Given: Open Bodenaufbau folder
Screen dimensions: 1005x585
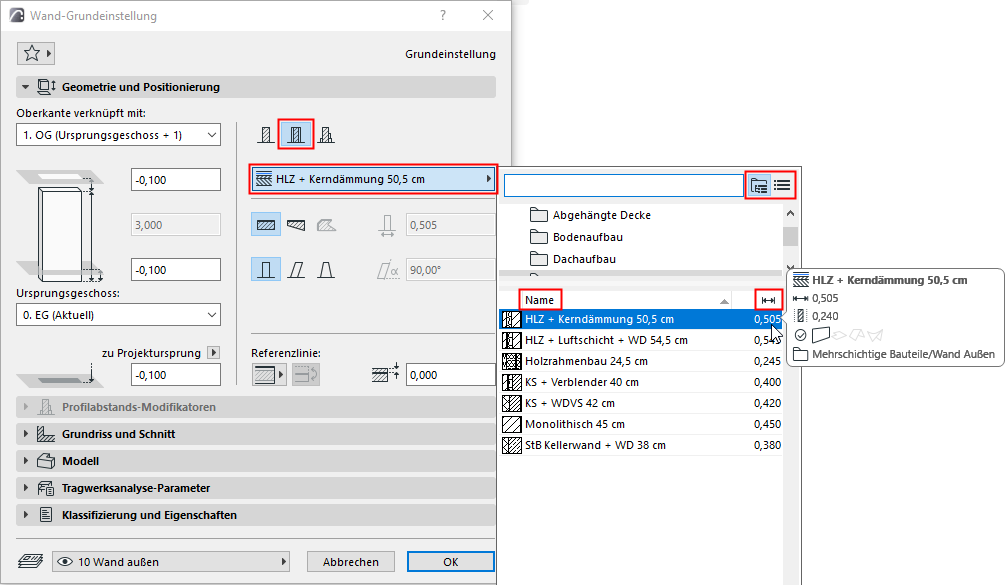Looking at the screenshot, I should coord(577,237).
